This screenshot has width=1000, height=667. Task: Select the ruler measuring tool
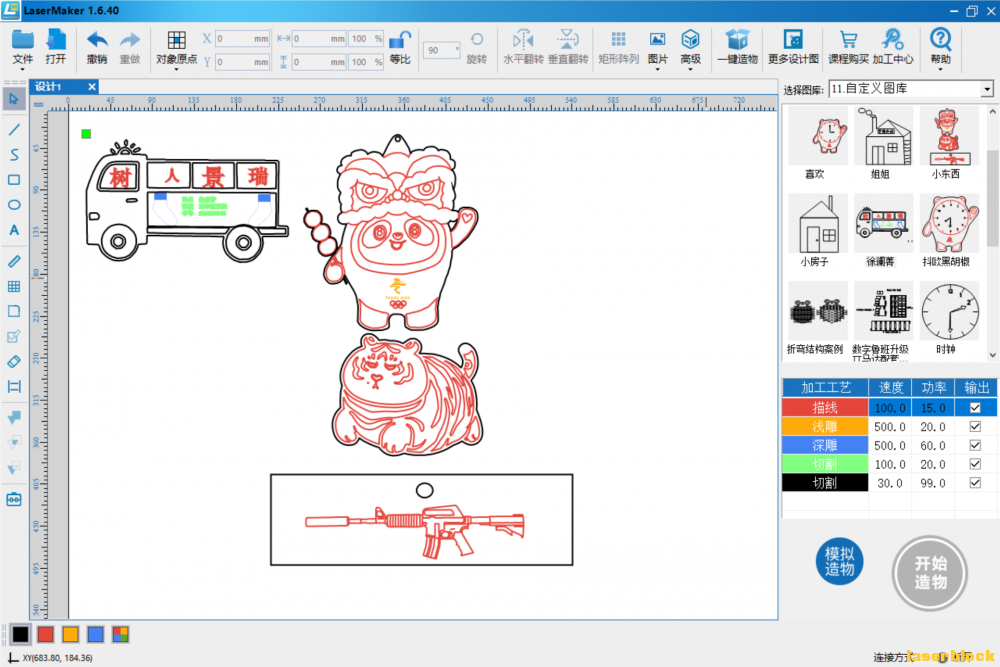tap(14, 261)
